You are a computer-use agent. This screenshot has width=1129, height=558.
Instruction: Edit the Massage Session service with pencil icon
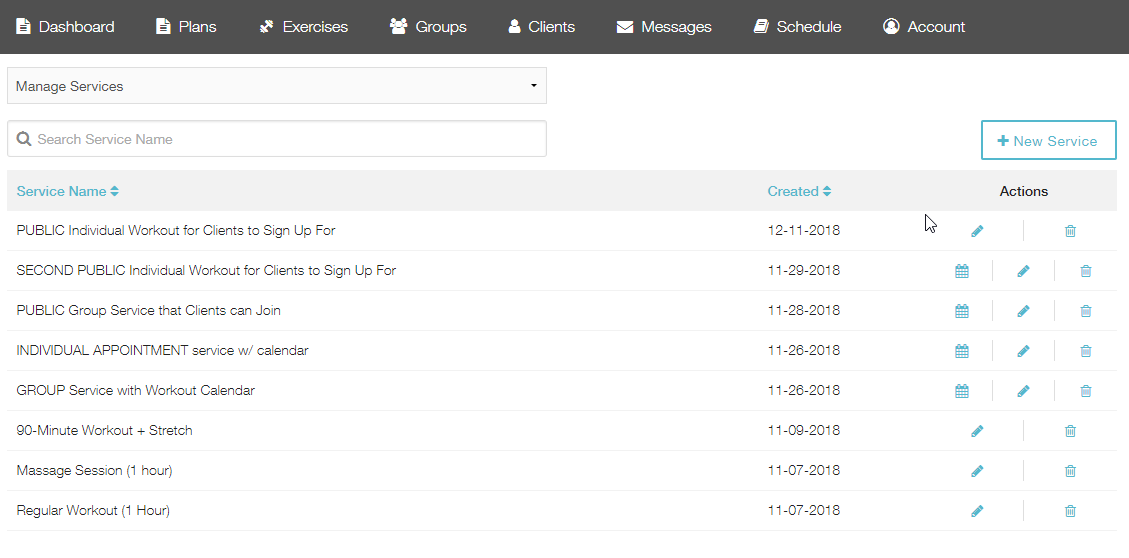pos(976,471)
